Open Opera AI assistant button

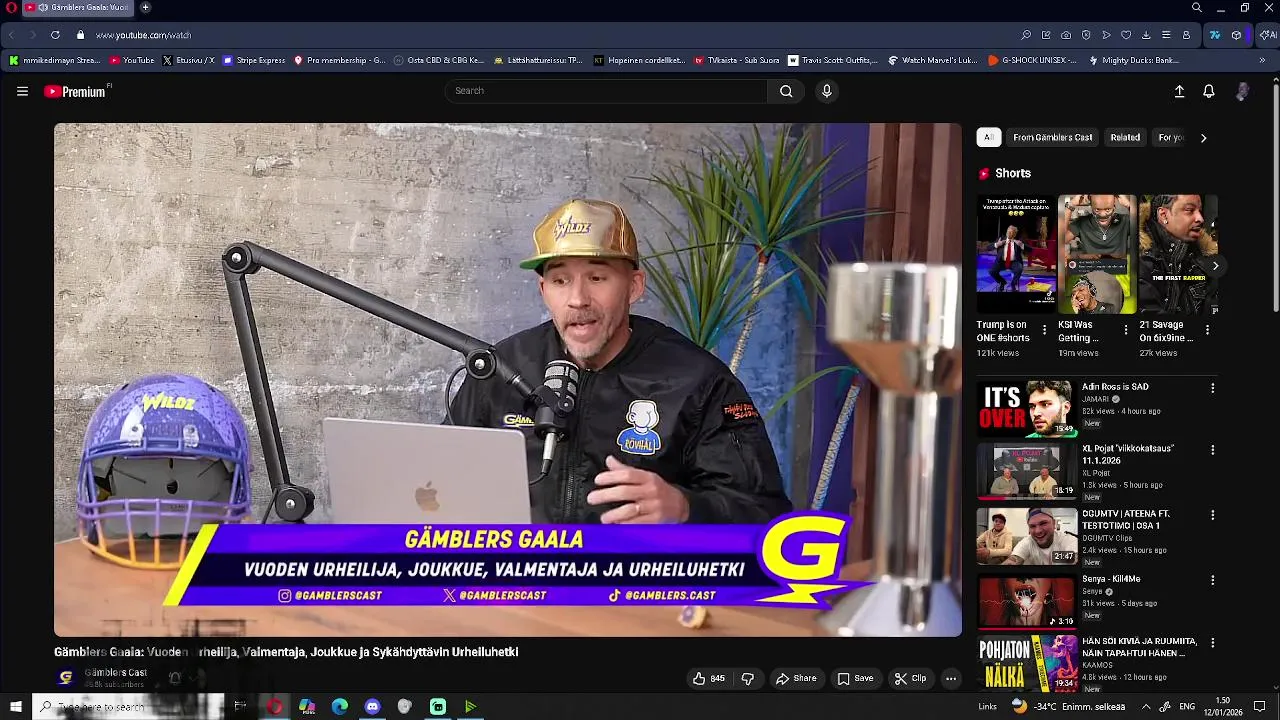click(1267, 35)
